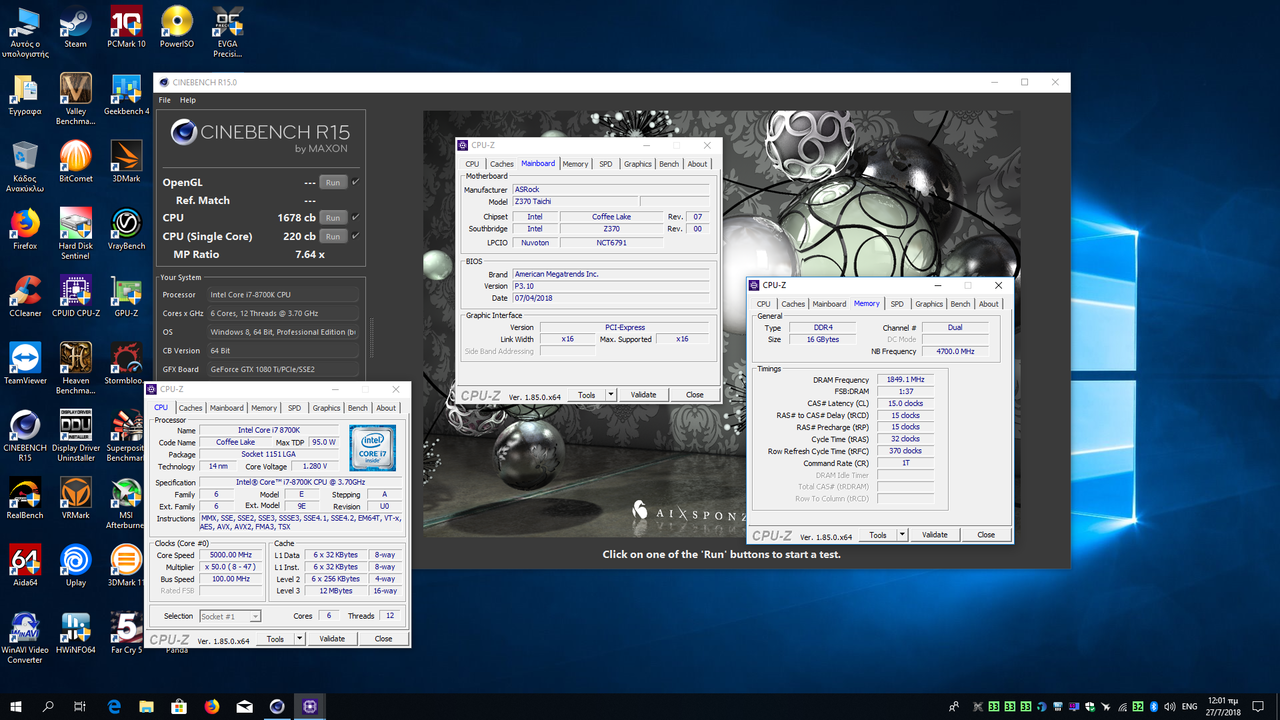Run the OpenGL test in Cinebench

tap(333, 182)
